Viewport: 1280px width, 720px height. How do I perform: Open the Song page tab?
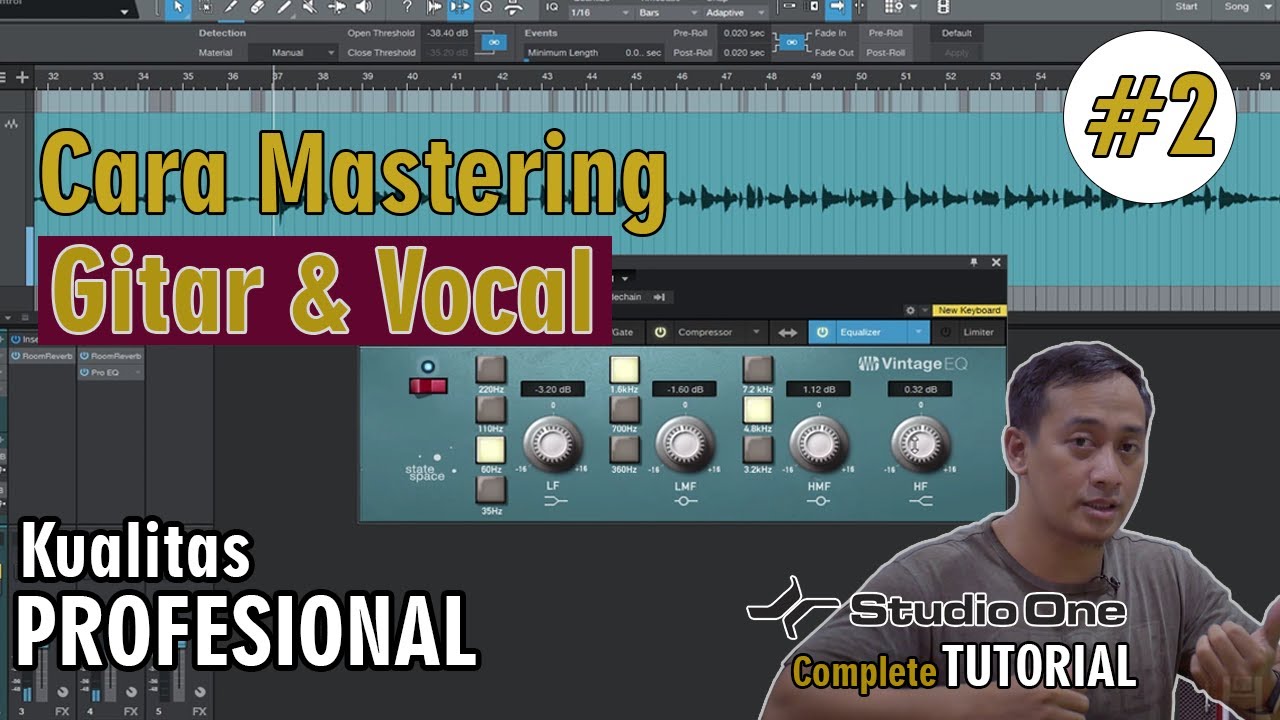(1237, 7)
